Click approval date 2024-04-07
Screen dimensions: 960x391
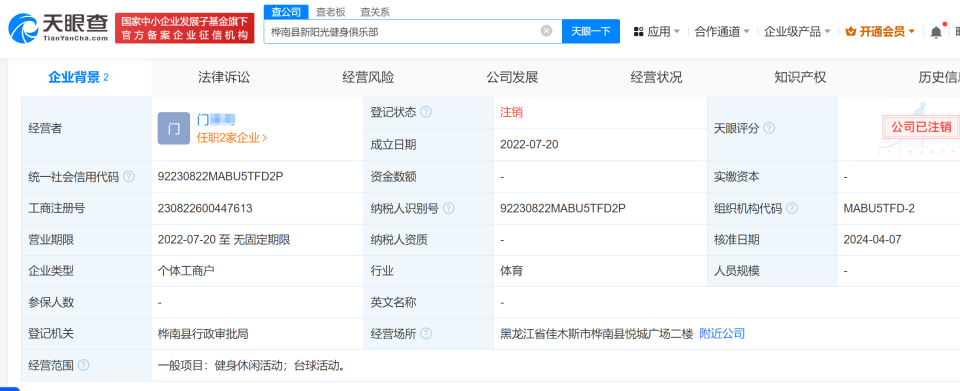(x=872, y=240)
